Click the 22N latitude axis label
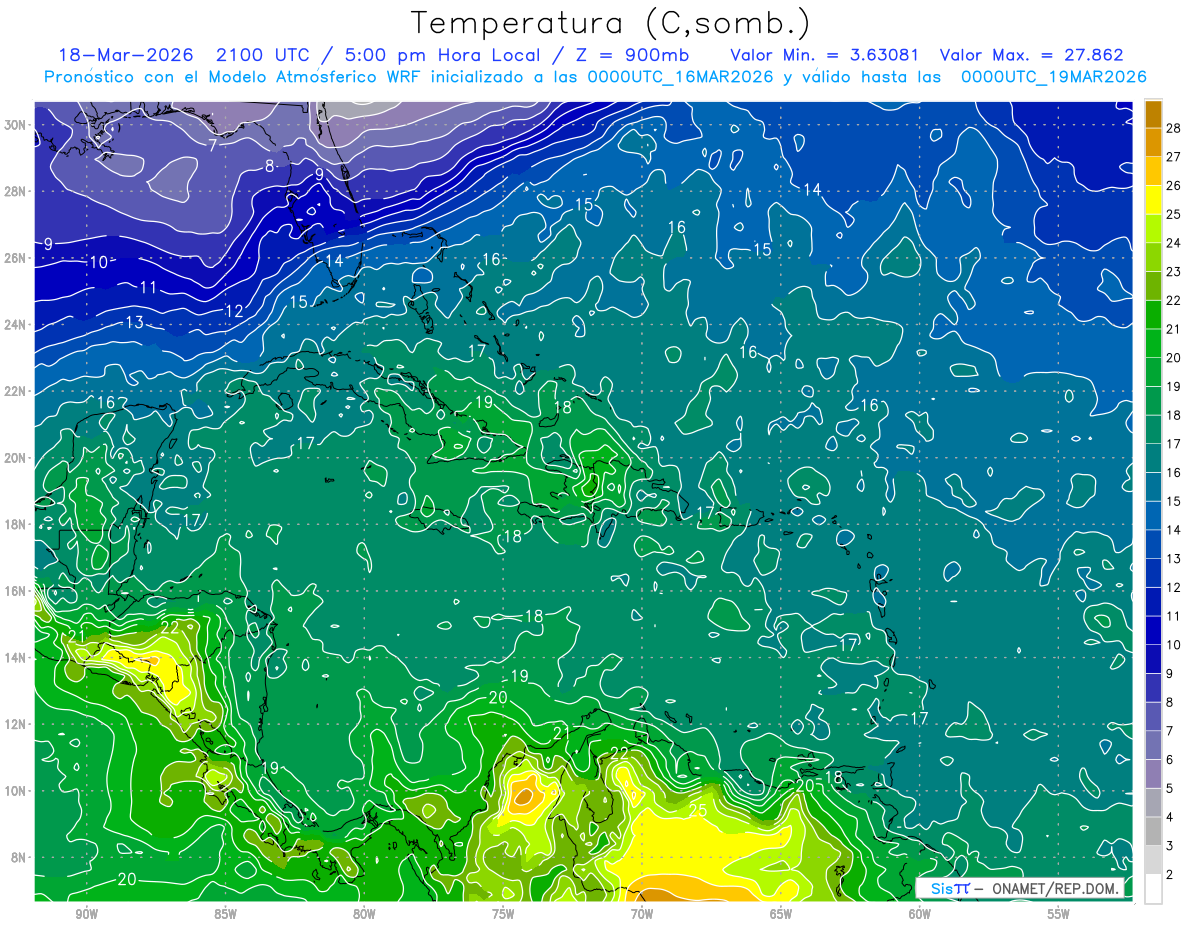 [x=17, y=391]
